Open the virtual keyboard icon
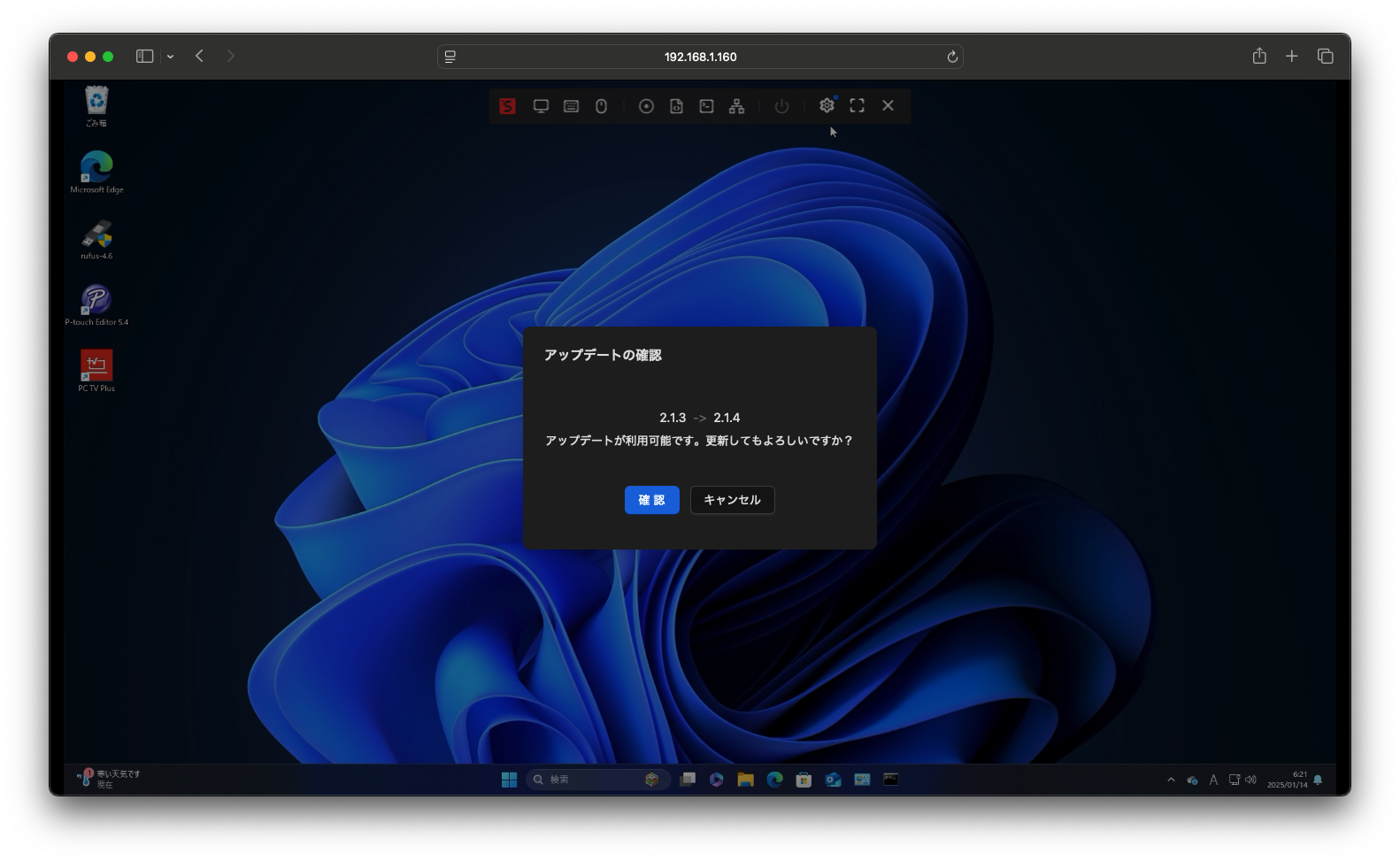This screenshot has height=861, width=1400. coord(571,106)
